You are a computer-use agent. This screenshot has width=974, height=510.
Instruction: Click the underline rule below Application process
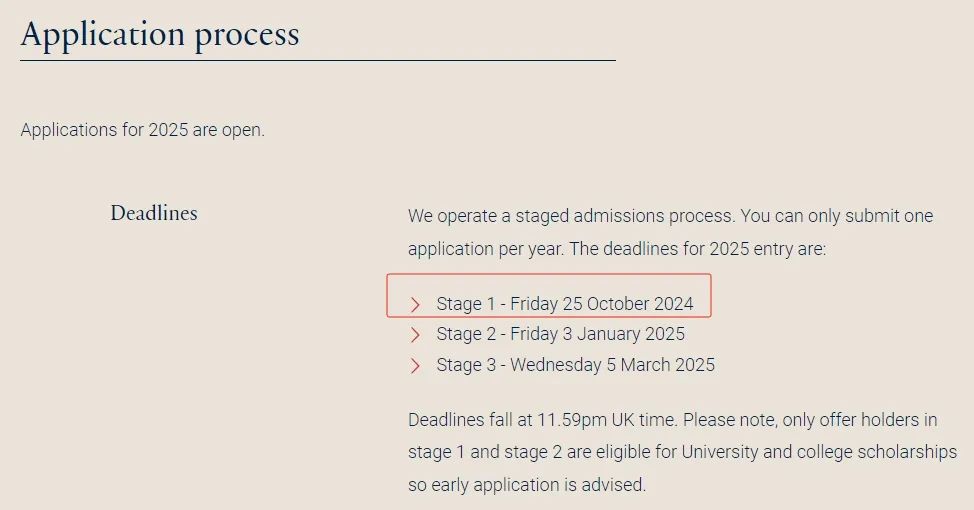click(318, 60)
